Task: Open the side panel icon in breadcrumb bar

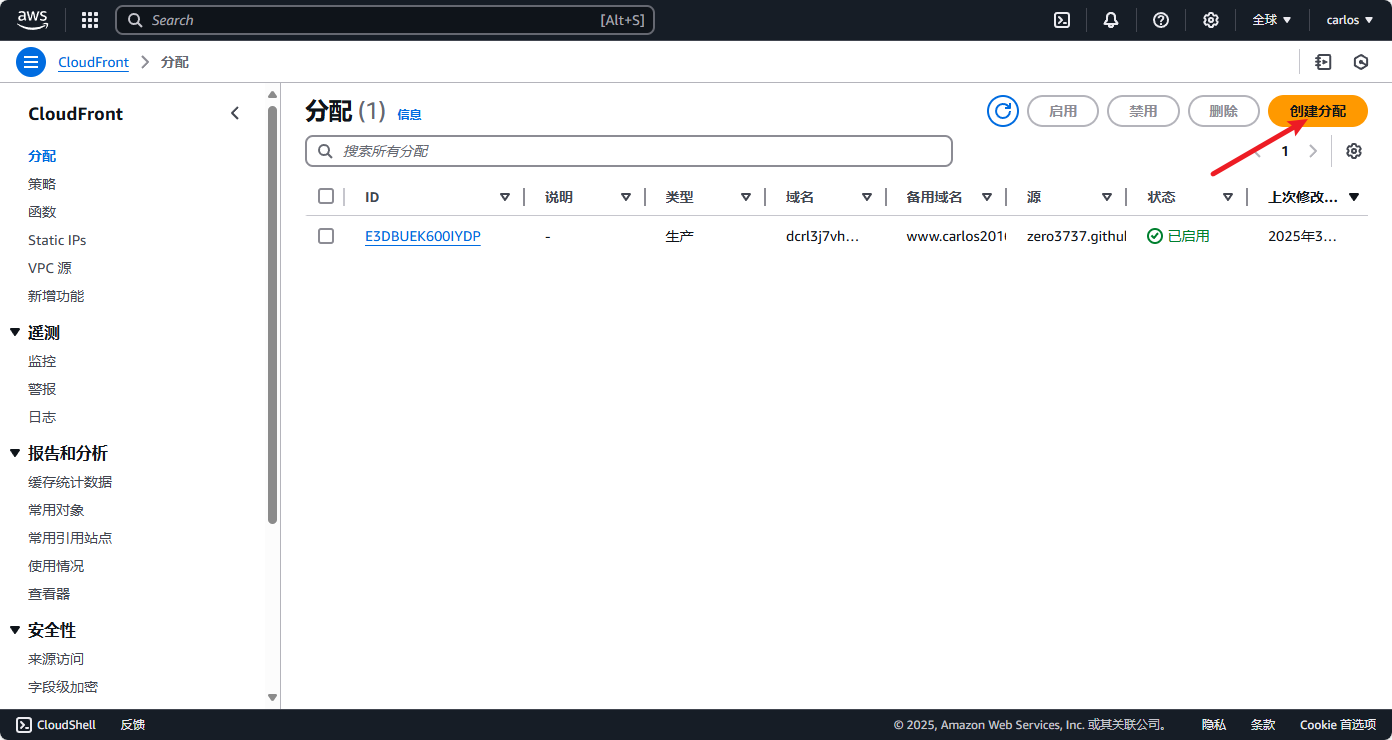Action: [x=1324, y=62]
